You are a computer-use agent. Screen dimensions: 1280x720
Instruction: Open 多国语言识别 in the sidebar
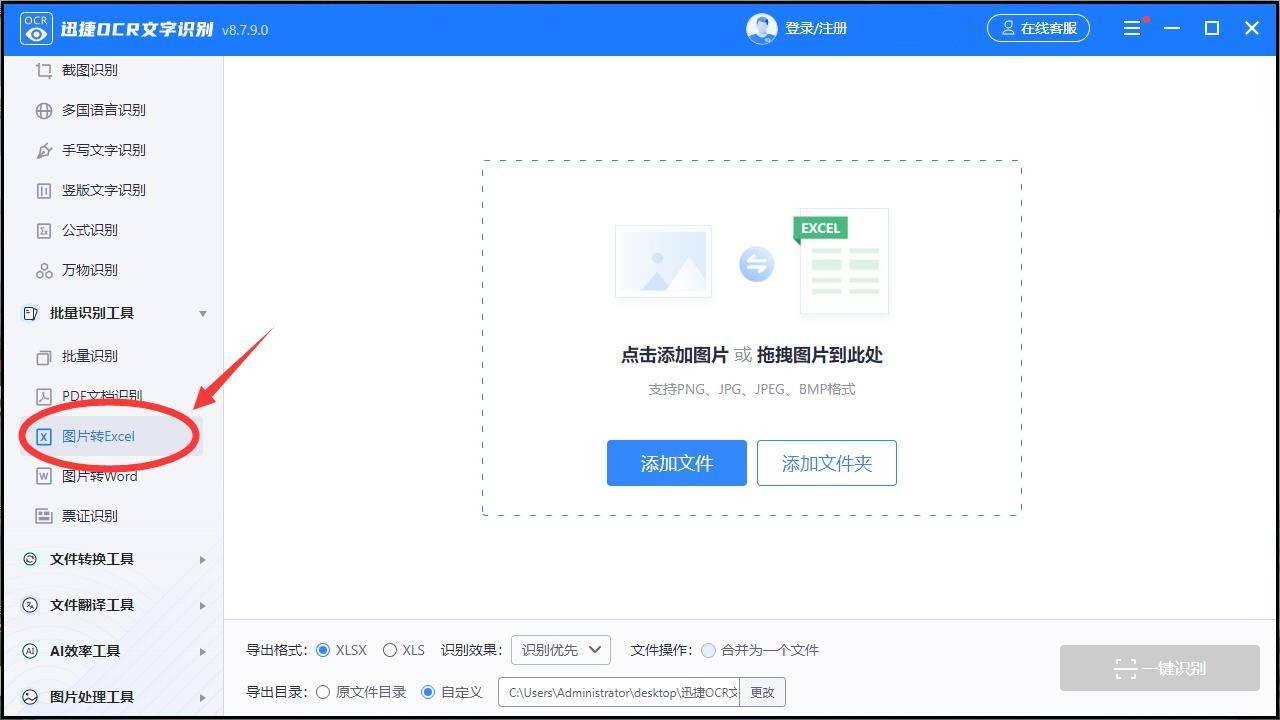[104, 110]
